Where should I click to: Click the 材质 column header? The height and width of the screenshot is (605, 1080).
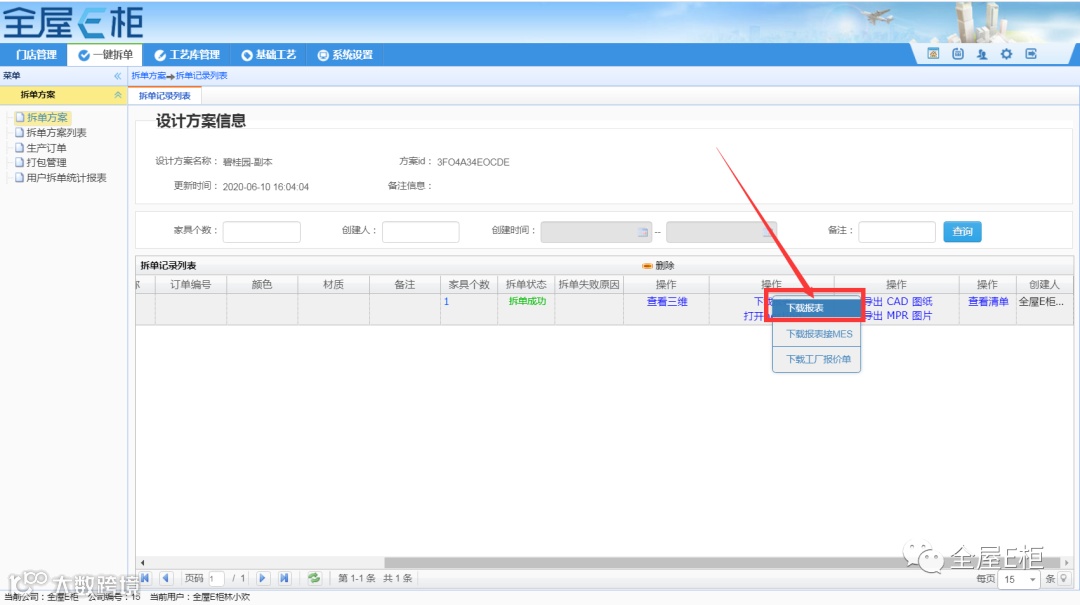[x=334, y=284]
